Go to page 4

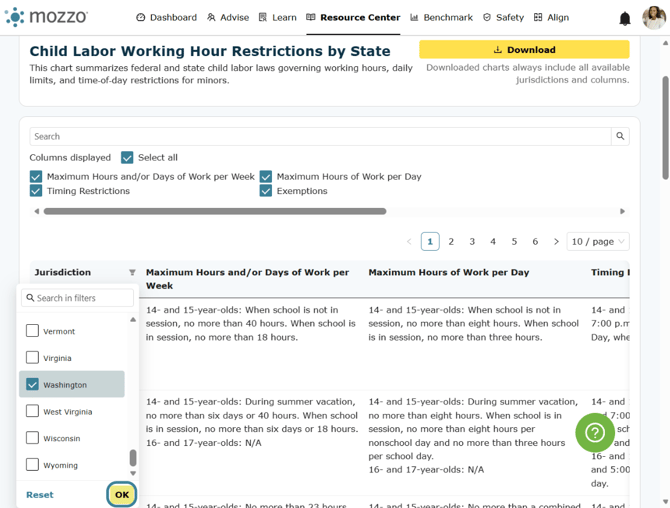(493, 242)
